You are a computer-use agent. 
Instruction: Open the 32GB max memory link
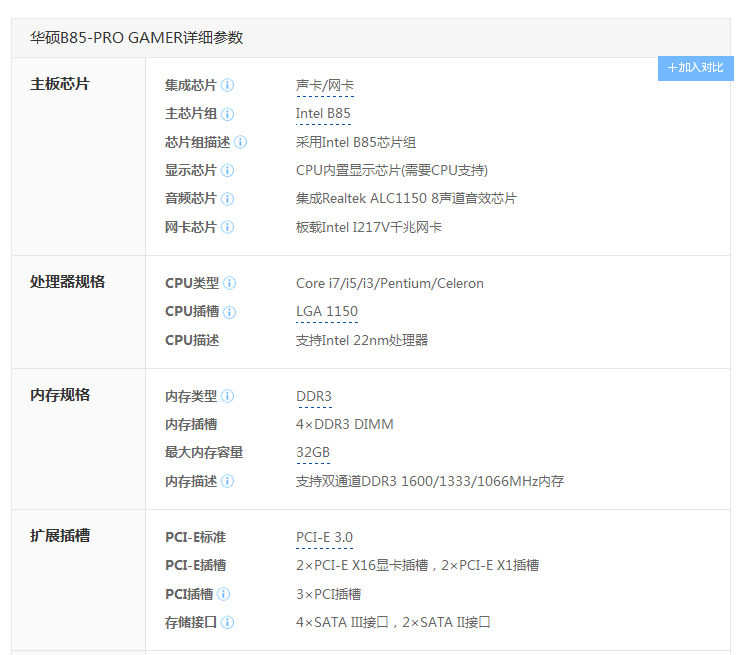click(313, 452)
